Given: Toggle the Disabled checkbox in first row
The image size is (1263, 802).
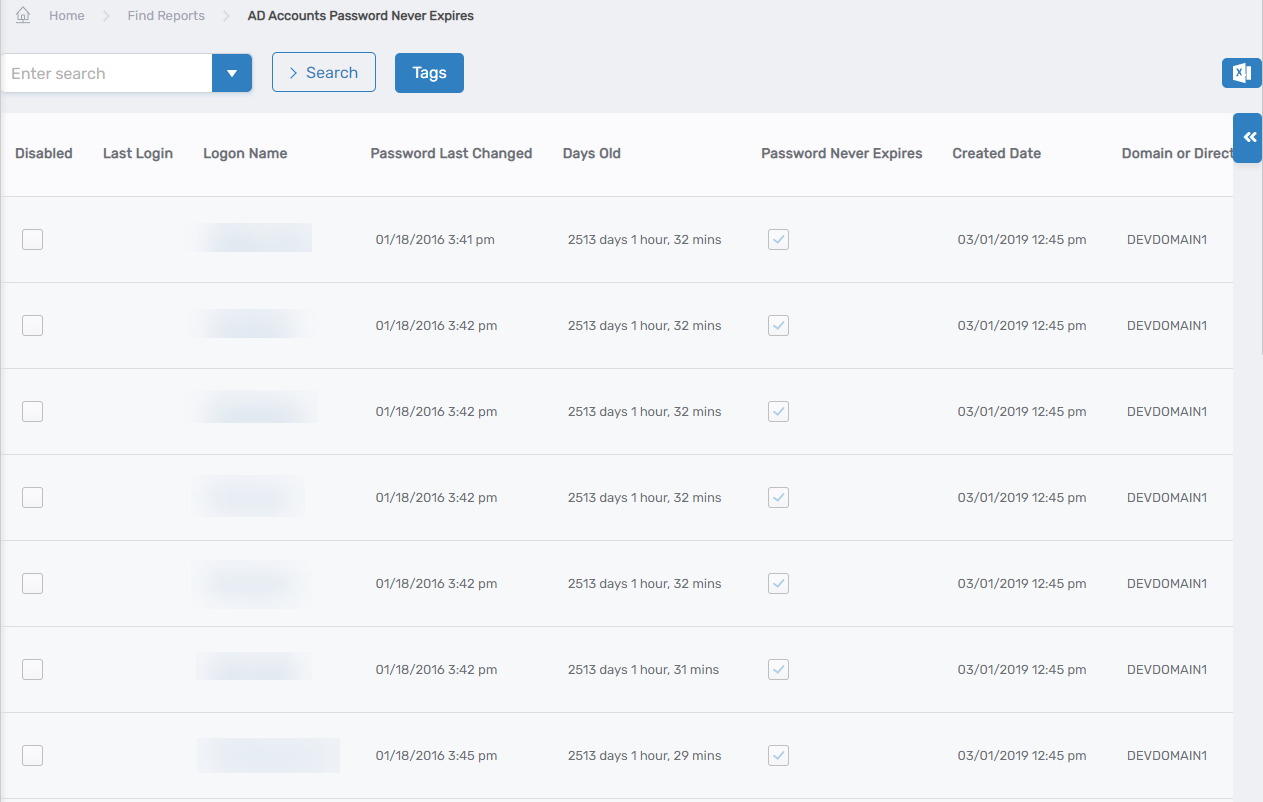Looking at the screenshot, I should point(33,239).
